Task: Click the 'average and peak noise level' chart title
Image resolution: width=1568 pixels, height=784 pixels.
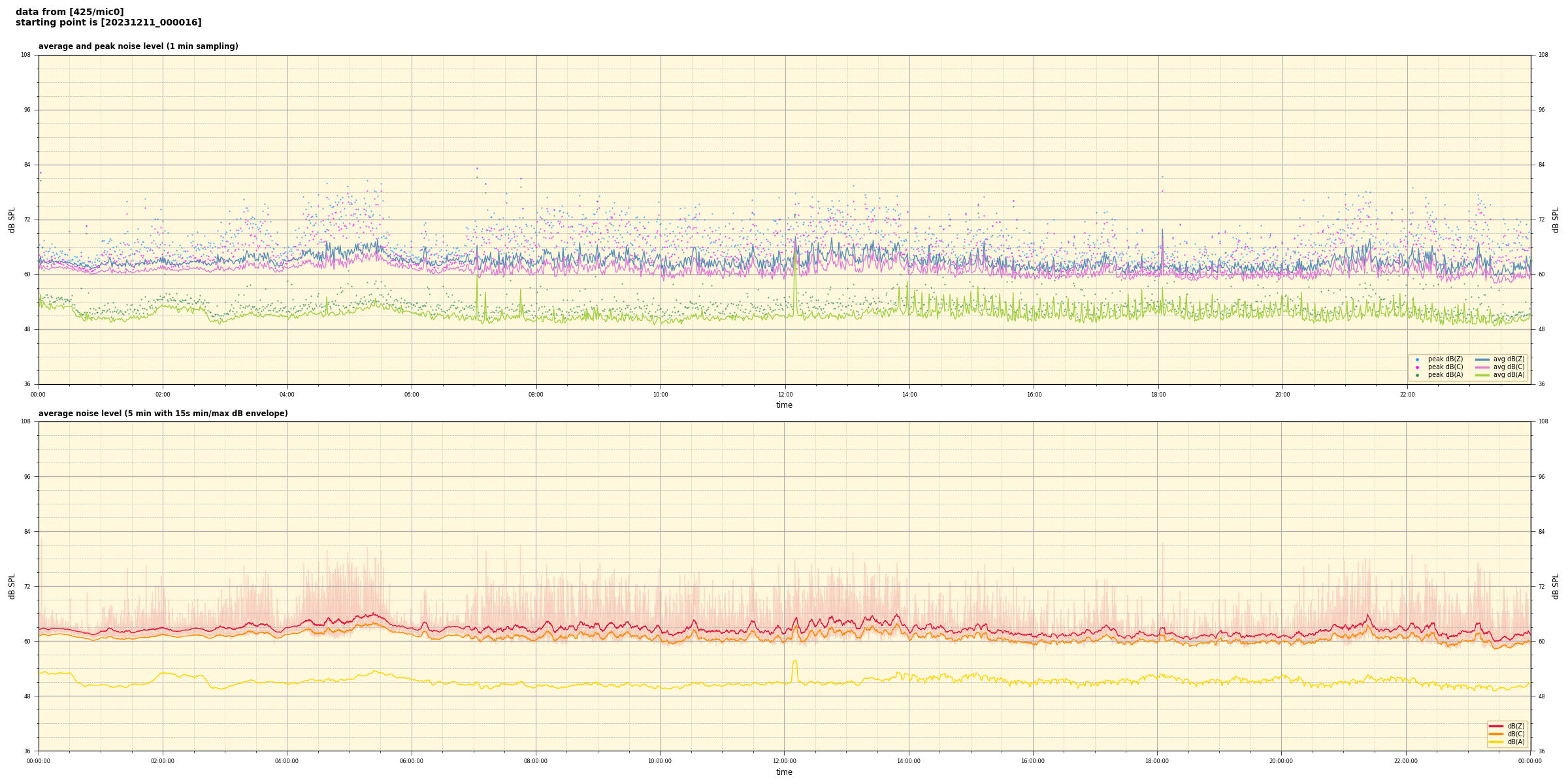Action: coord(138,46)
